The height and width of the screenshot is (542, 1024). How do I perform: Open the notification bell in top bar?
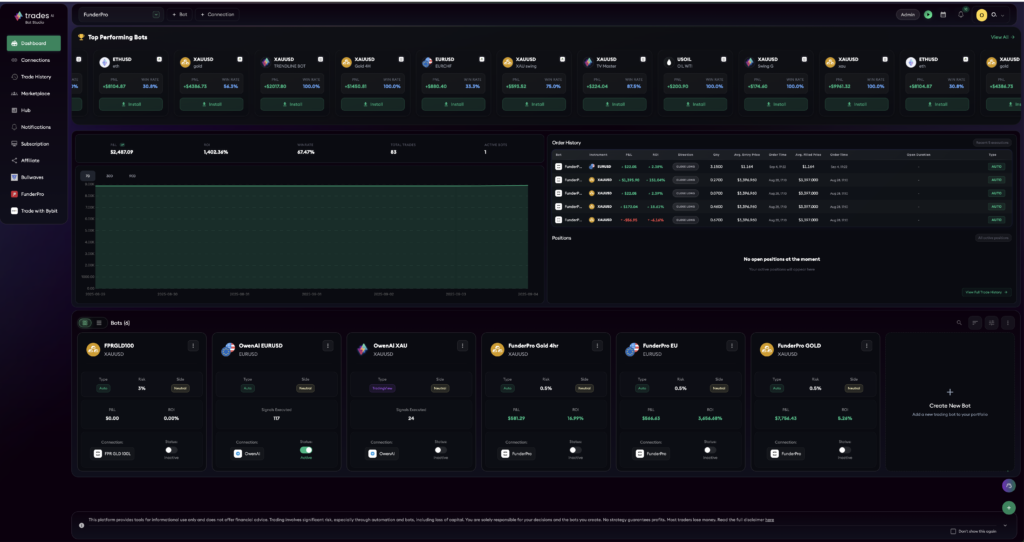pos(961,14)
